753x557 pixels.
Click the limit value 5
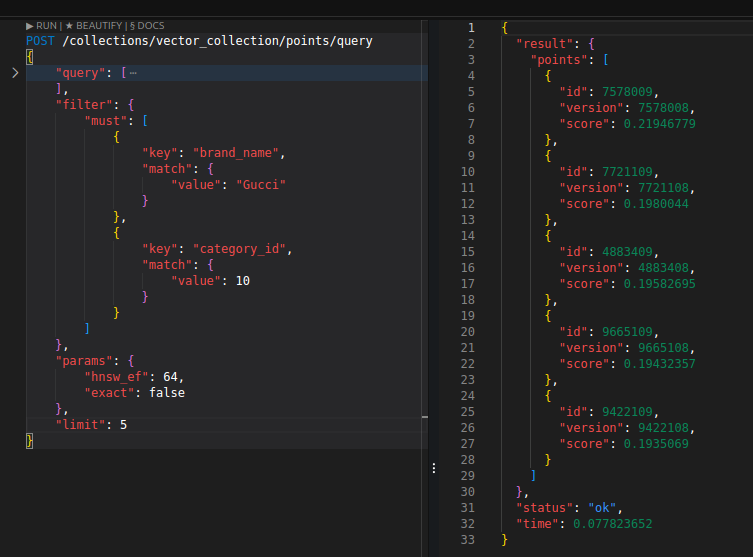pyautogui.click(x=123, y=425)
